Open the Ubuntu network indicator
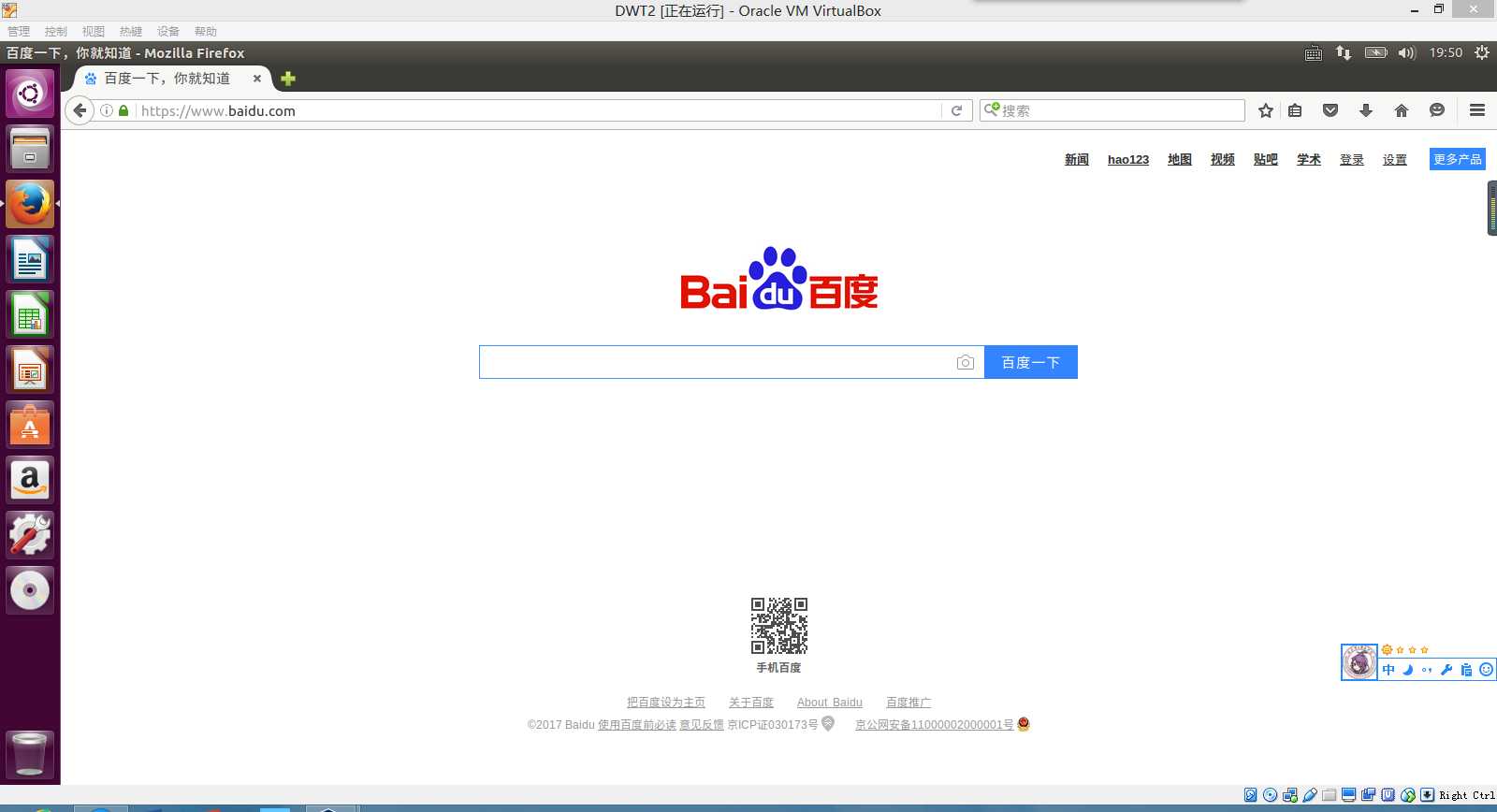The image size is (1497, 812). pyautogui.click(x=1344, y=53)
